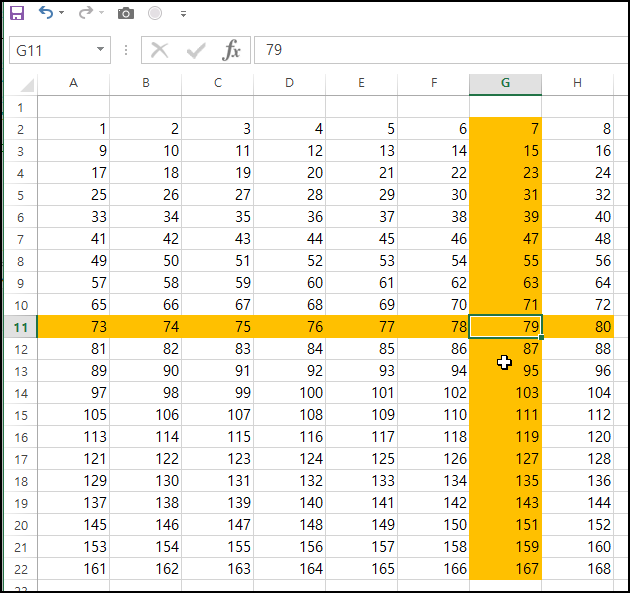
Task: Select column E header
Action: click(x=361, y=84)
